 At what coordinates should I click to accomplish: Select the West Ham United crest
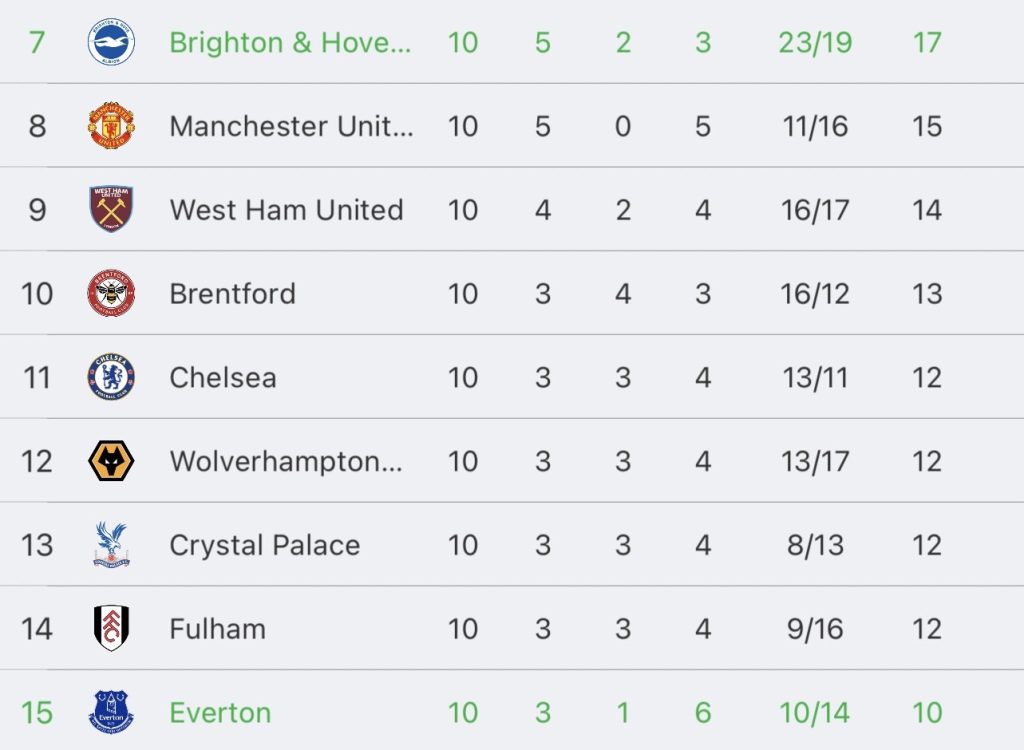tap(111, 210)
